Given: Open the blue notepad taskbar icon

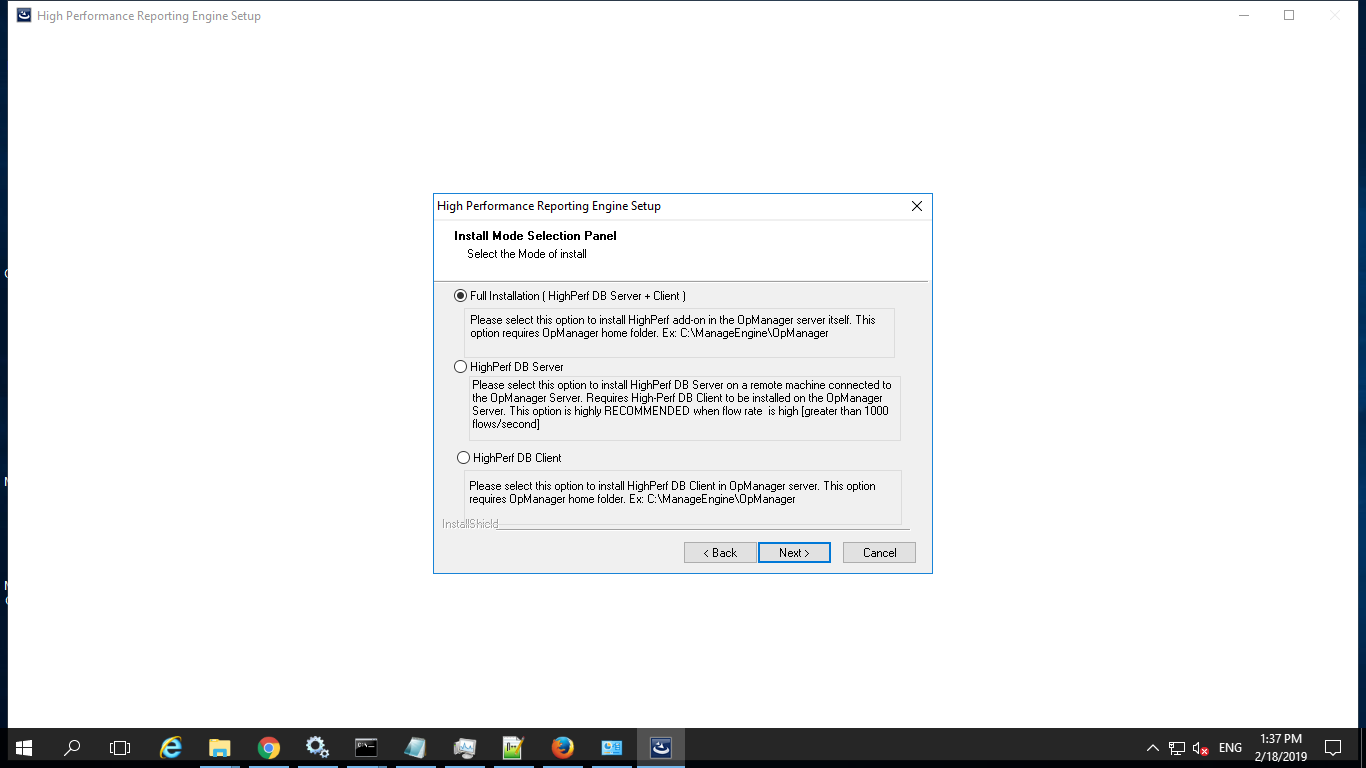Looking at the screenshot, I should click(x=415, y=747).
